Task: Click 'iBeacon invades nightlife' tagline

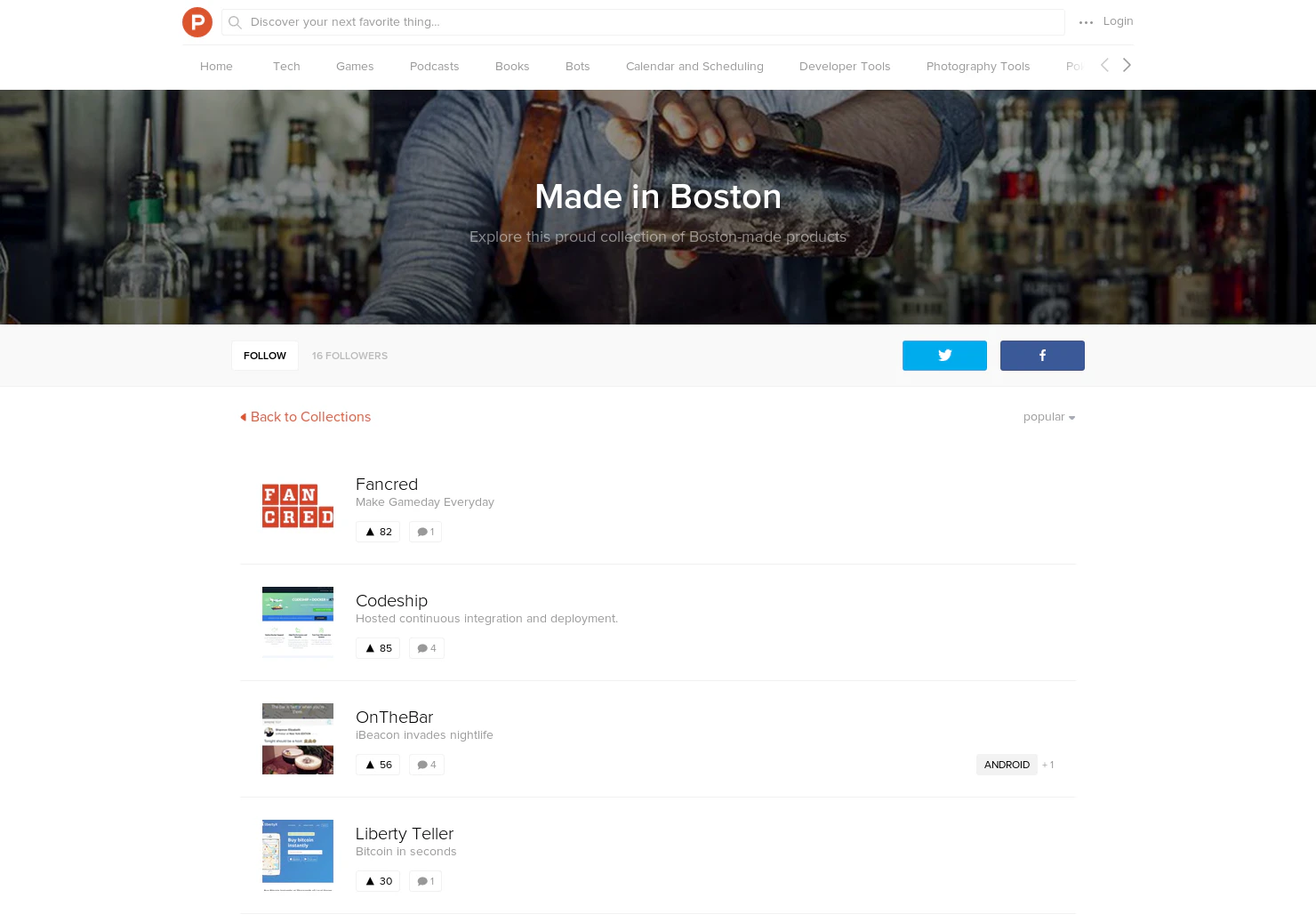Action: click(424, 735)
